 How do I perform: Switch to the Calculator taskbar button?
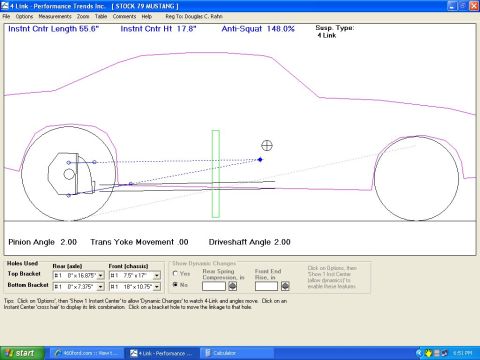237,353
